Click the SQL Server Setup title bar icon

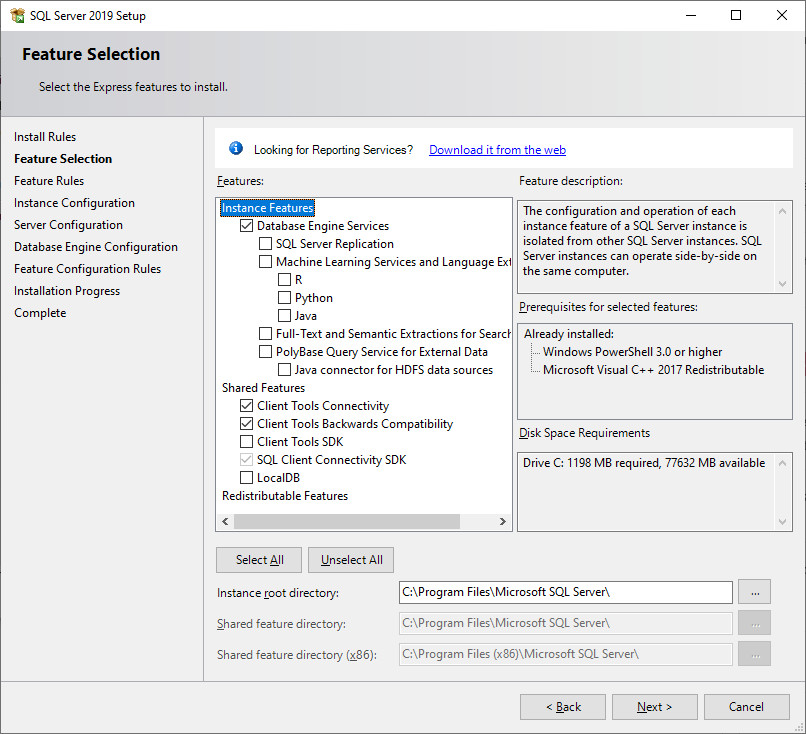coord(17,16)
